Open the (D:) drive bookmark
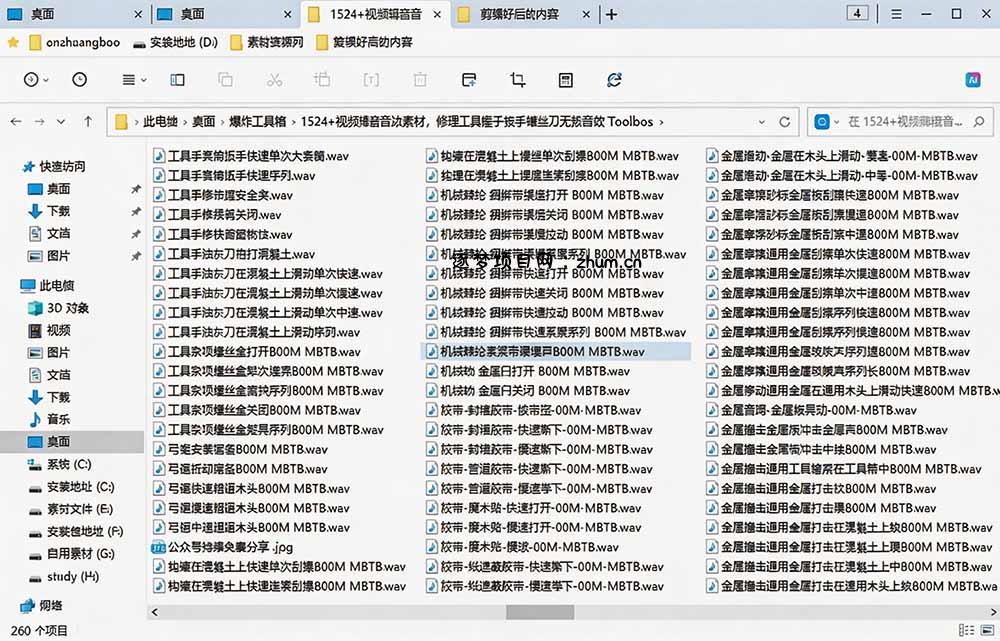 [175, 42]
